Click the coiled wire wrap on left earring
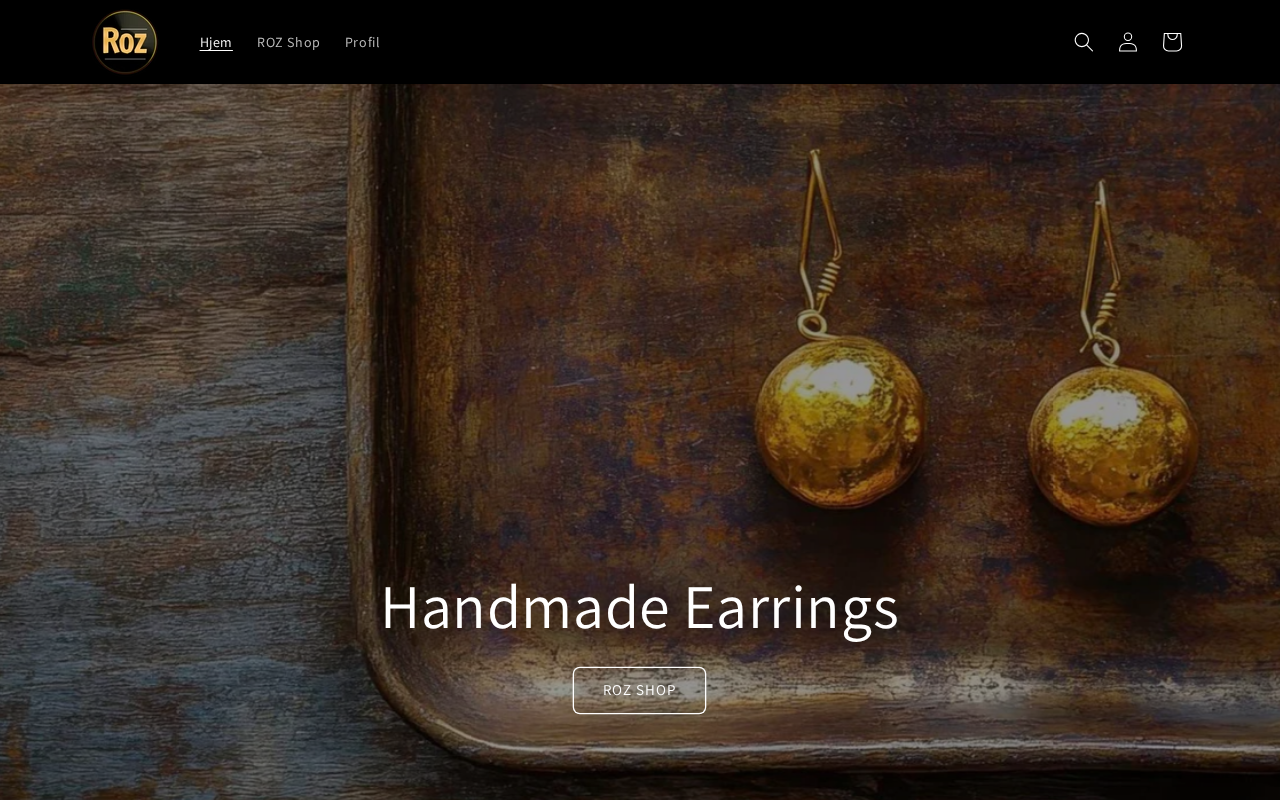 tap(822, 289)
